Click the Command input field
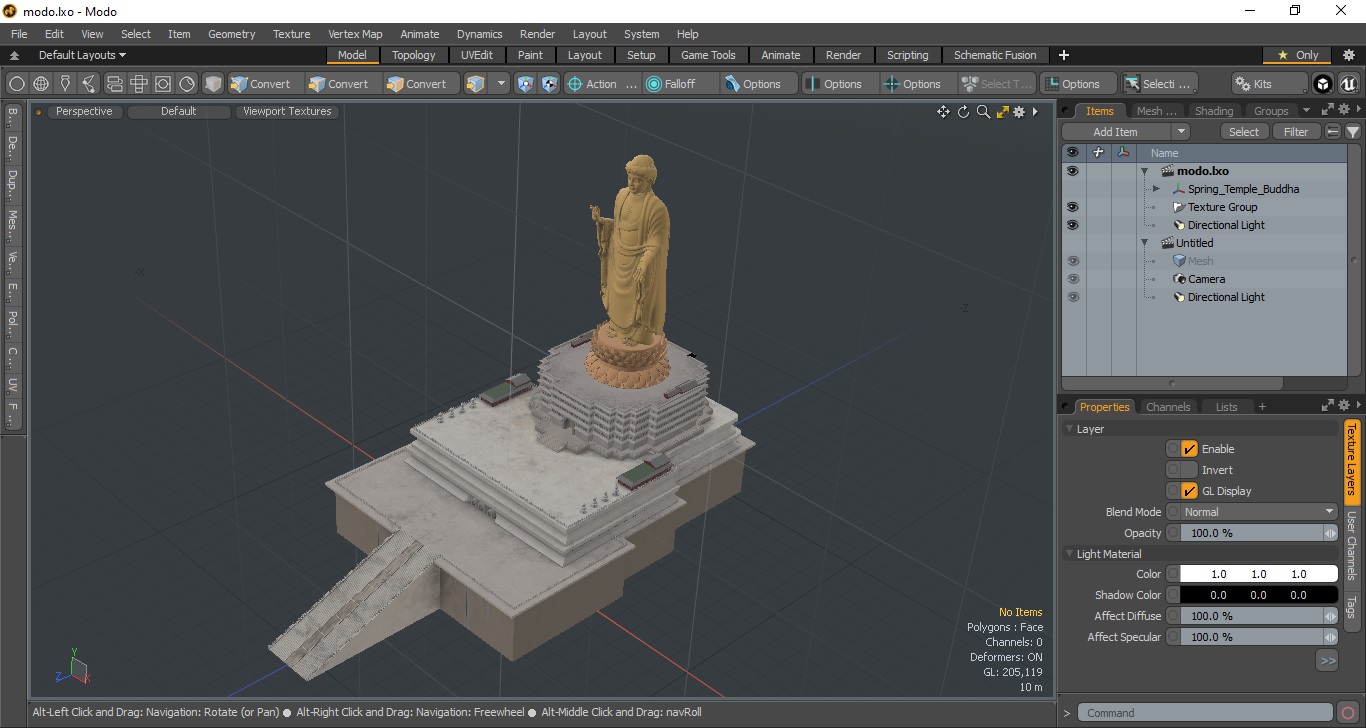 pos(1205,713)
